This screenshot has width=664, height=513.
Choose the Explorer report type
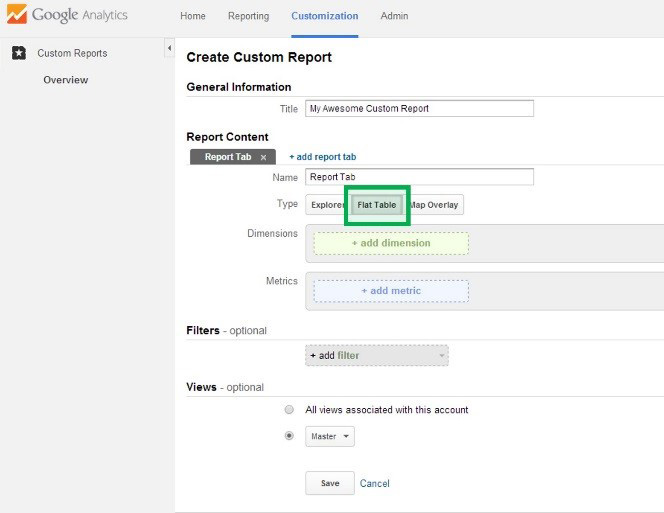point(327,205)
